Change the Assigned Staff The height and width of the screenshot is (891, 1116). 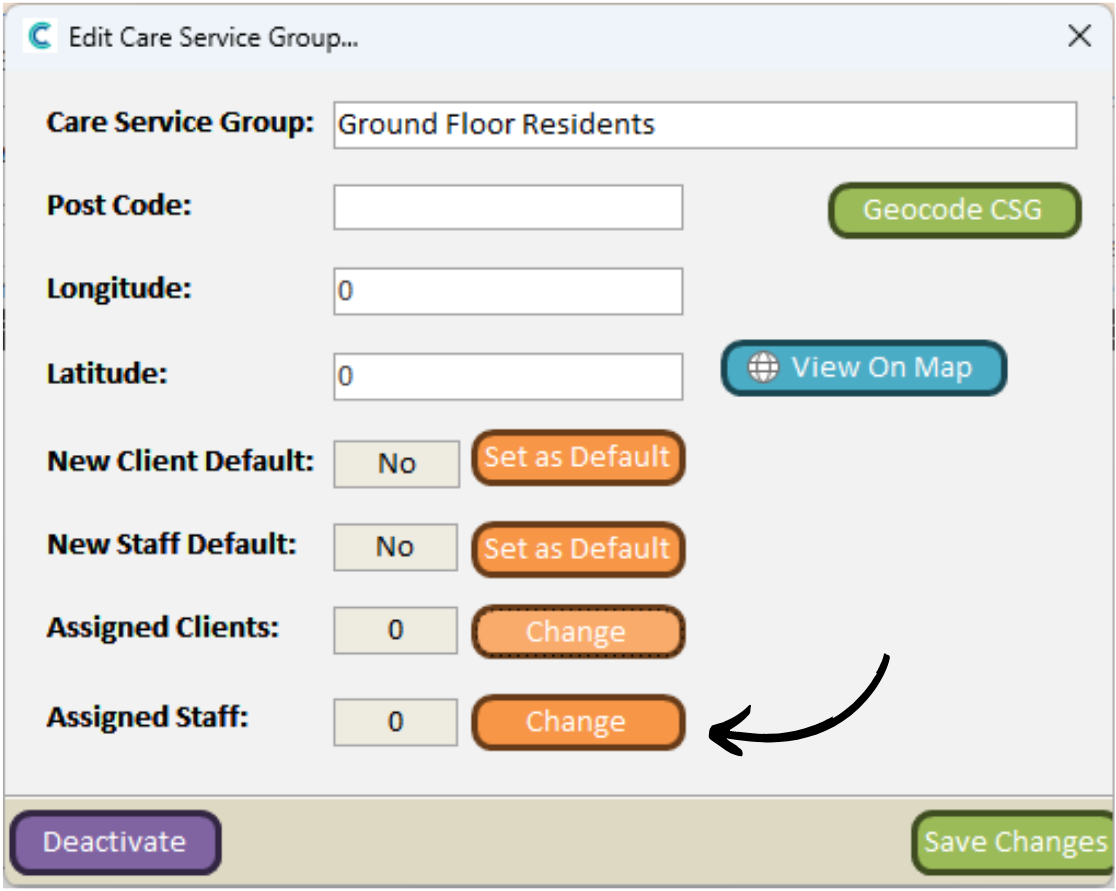[578, 722]
